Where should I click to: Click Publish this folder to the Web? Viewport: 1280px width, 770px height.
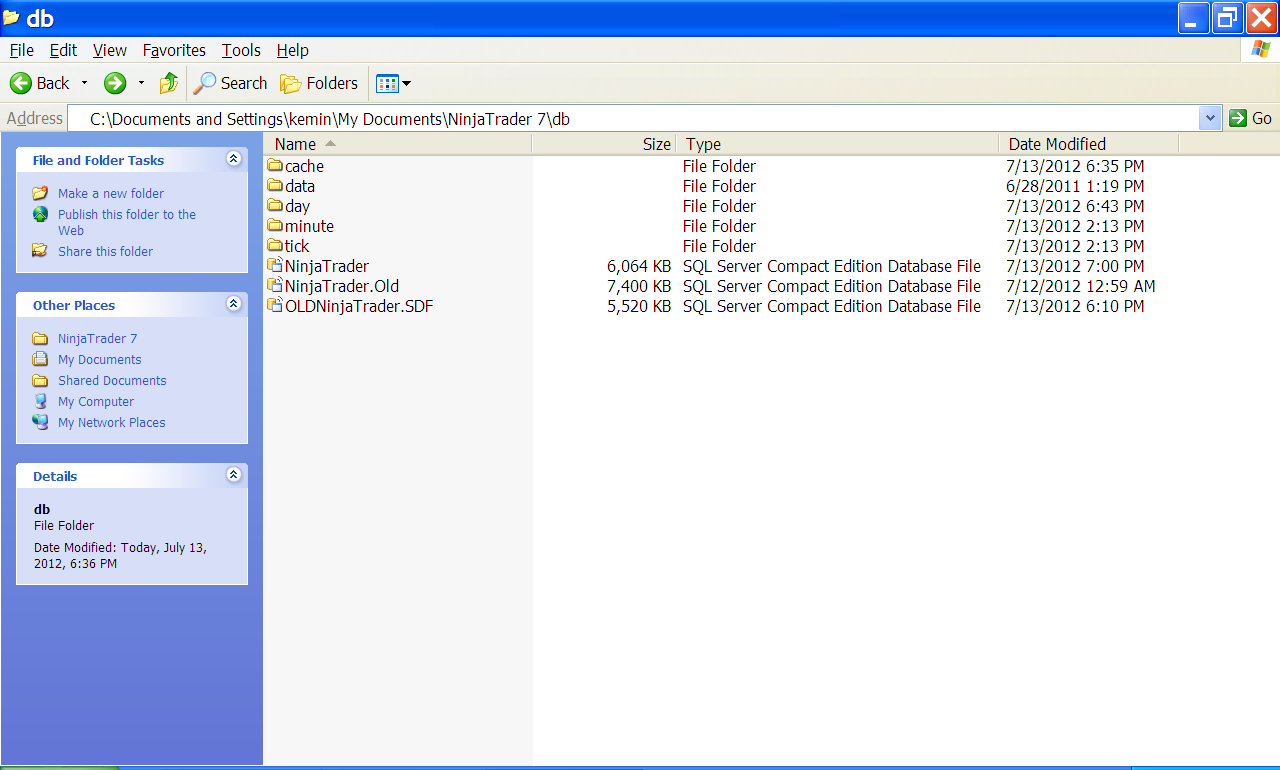coord(127,222)
